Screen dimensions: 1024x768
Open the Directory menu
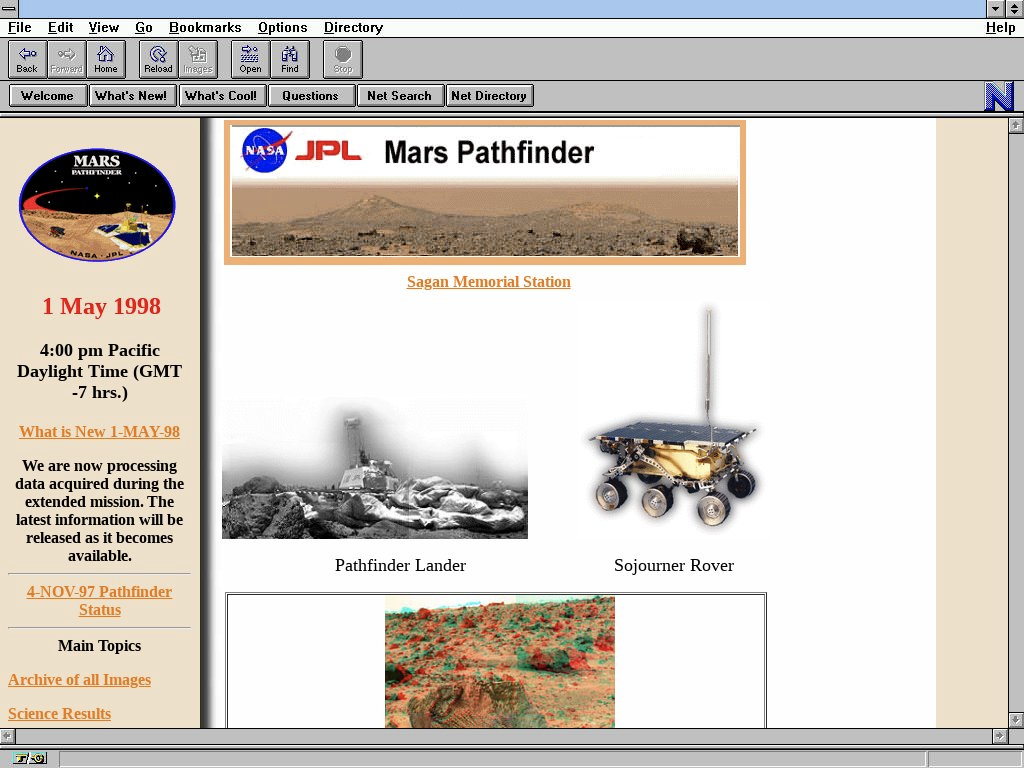(x=353, y=27)
